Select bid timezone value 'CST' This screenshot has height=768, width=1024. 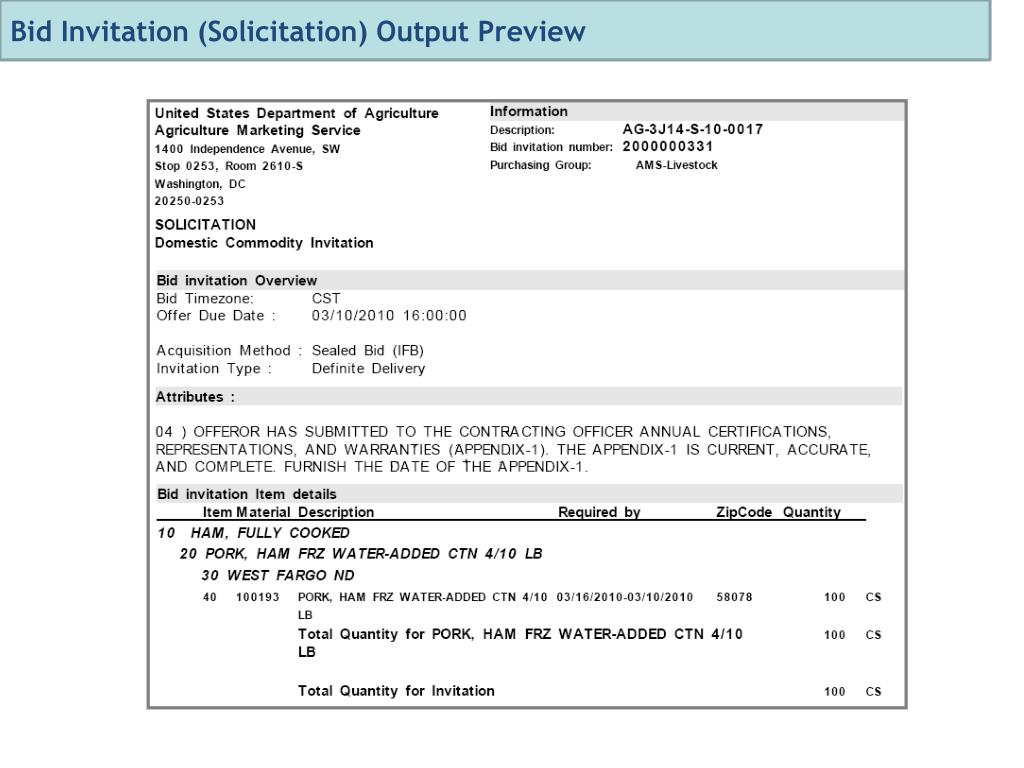pyautogui.click(x=326, y=298)
